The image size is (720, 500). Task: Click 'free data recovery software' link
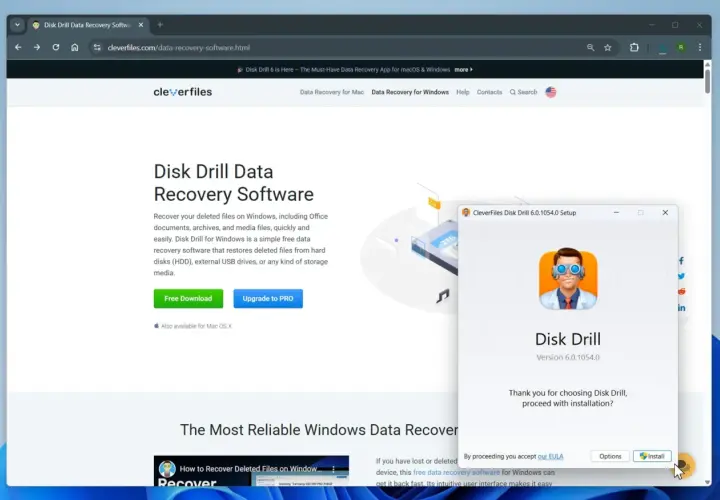pyautogui.click(x=456, y=472)
